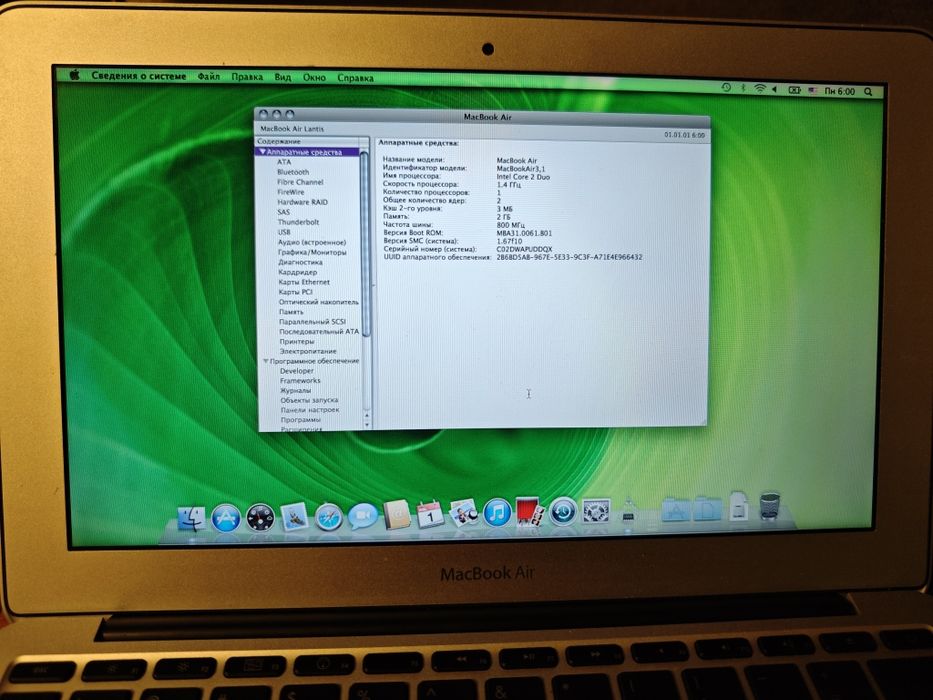This screenshot has height=700, width=933.
Task: Launch the App Store from the Dock
Action: pos(226,517)
